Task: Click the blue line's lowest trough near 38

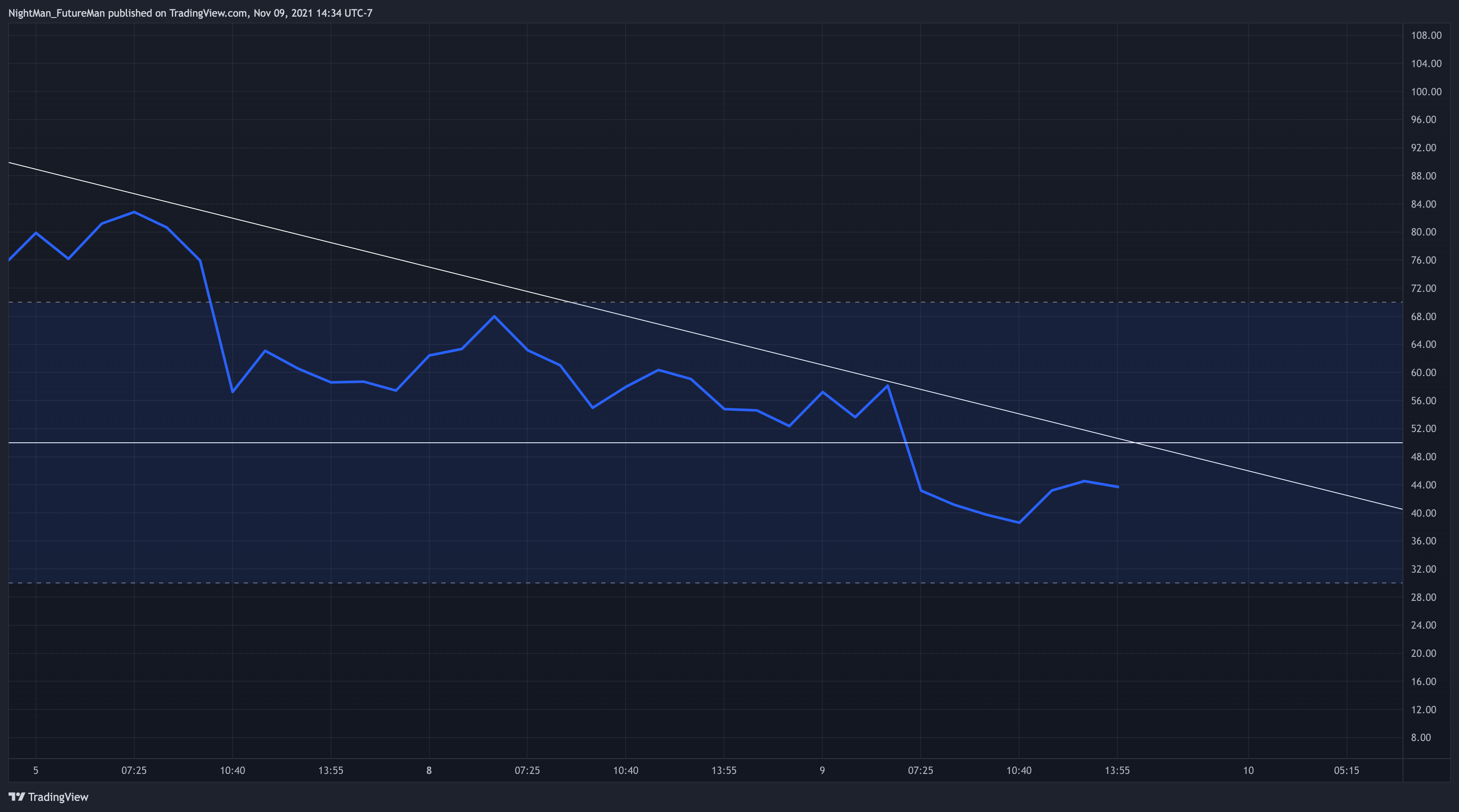Action: coord(1019,522)
